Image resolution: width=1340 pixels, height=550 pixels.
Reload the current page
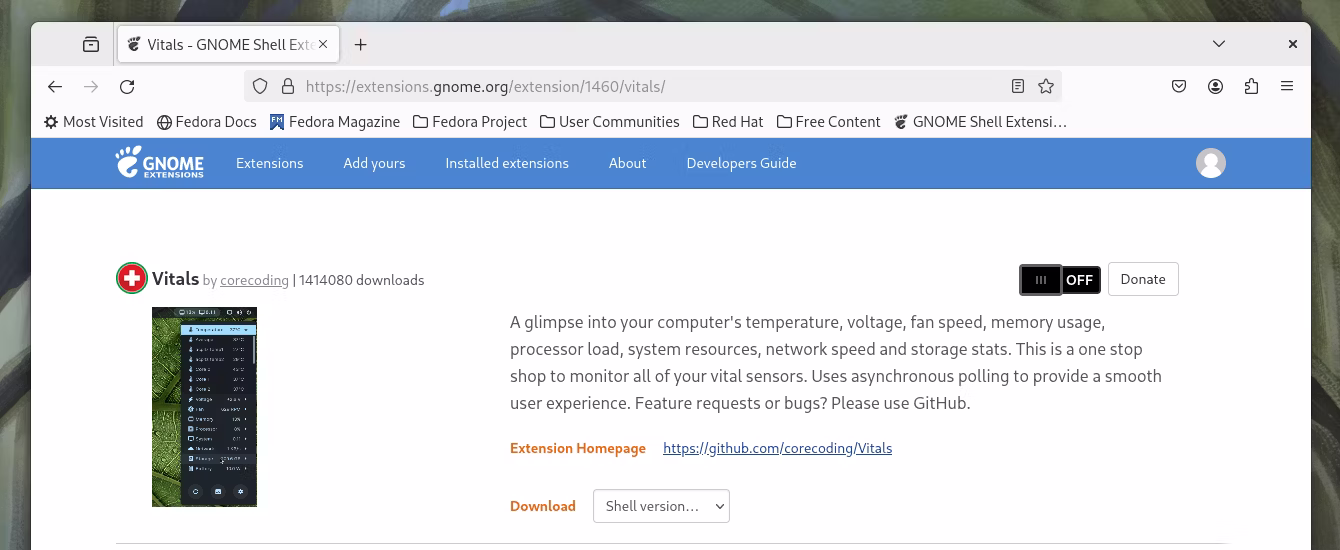(x=127, y=87)
